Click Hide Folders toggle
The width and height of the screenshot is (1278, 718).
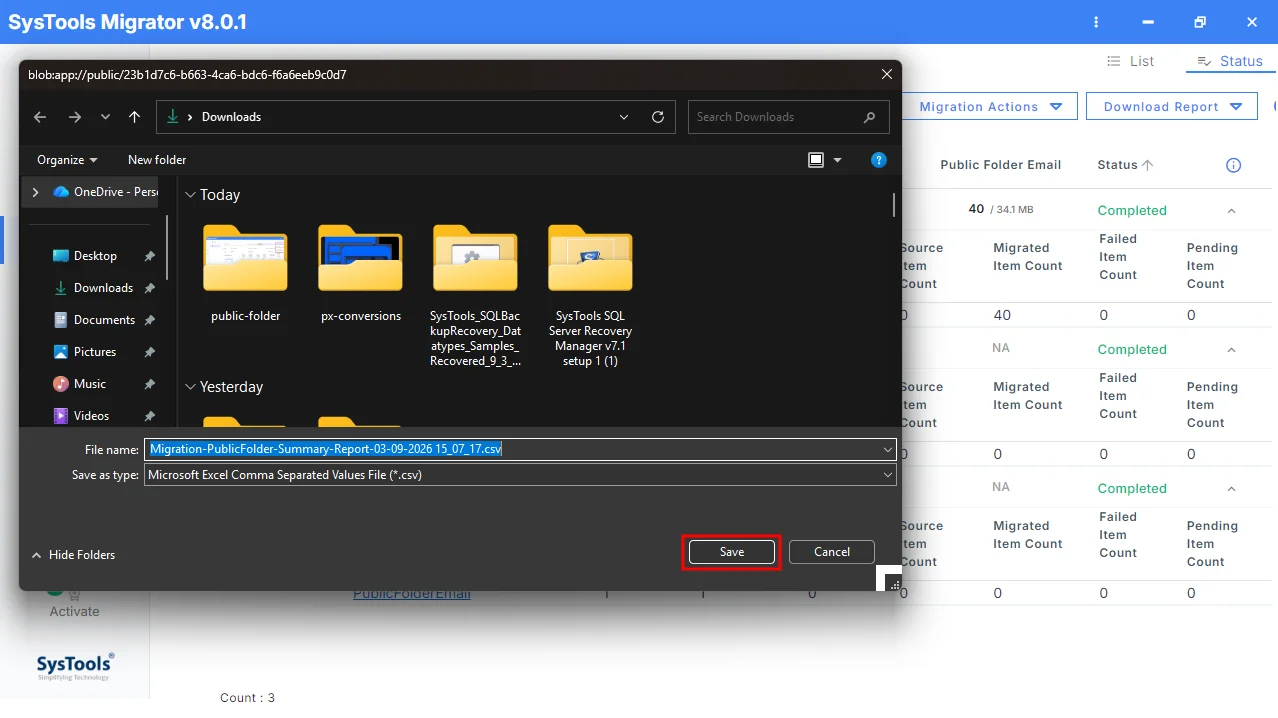[73, 555]
